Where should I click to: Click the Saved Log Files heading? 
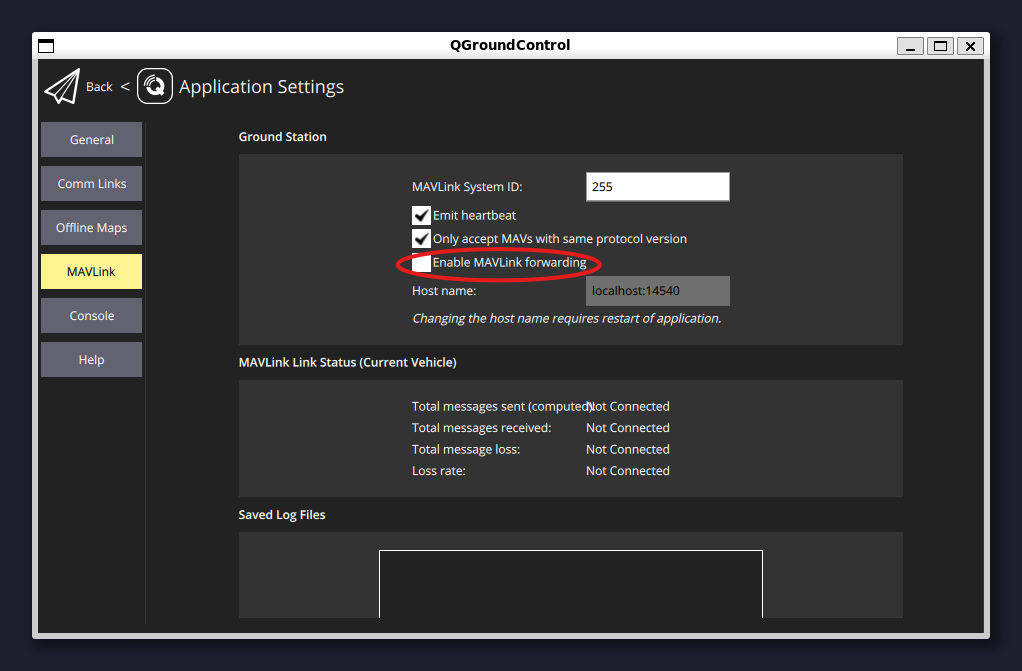[282, 515]
